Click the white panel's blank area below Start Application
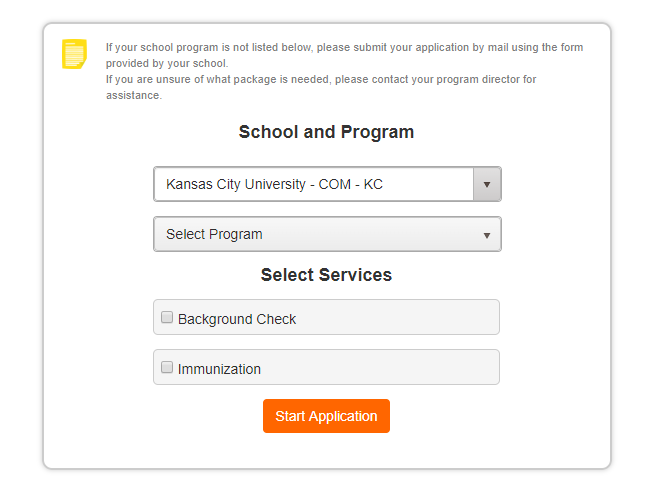 click(x=326, y=451)
